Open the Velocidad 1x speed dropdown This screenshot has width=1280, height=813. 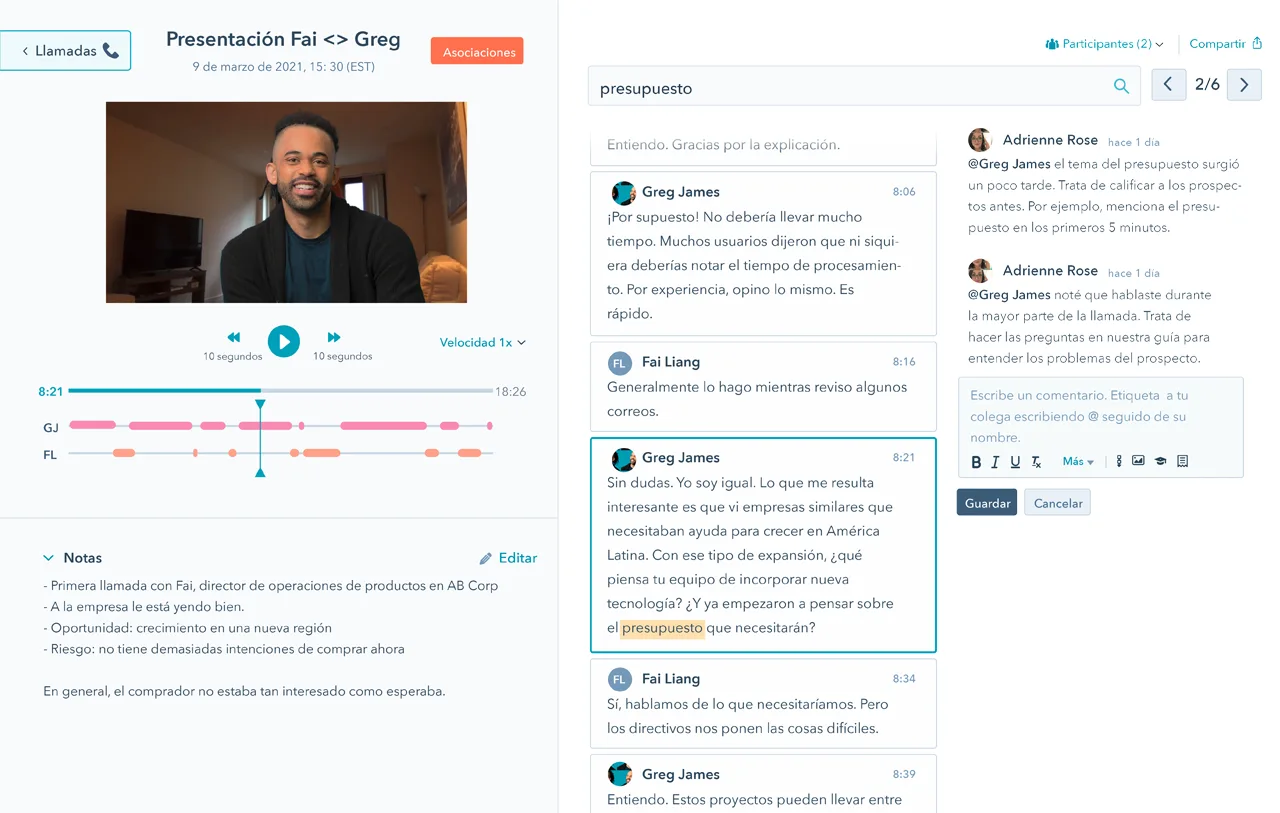(x=482, y=342)
